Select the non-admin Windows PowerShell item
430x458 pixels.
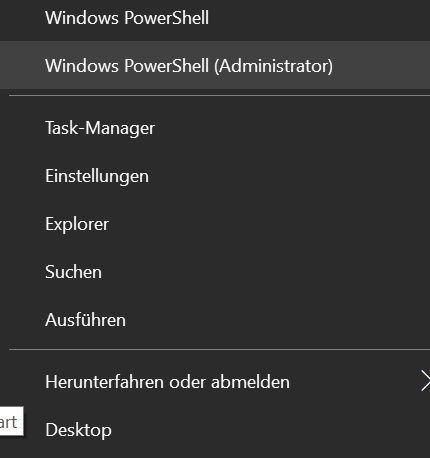(215, 18)
